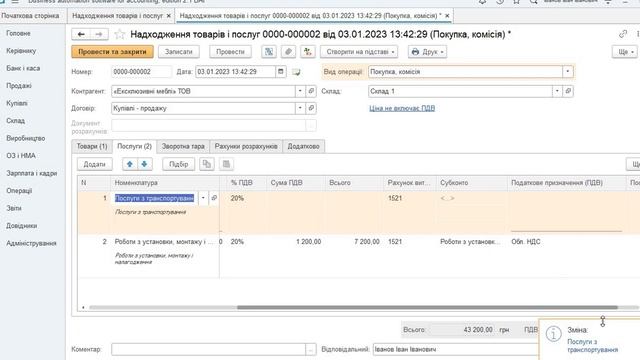Switch to the Додатково tab
640x360 pixels.
pyautogui.click(x=303, y=146)
